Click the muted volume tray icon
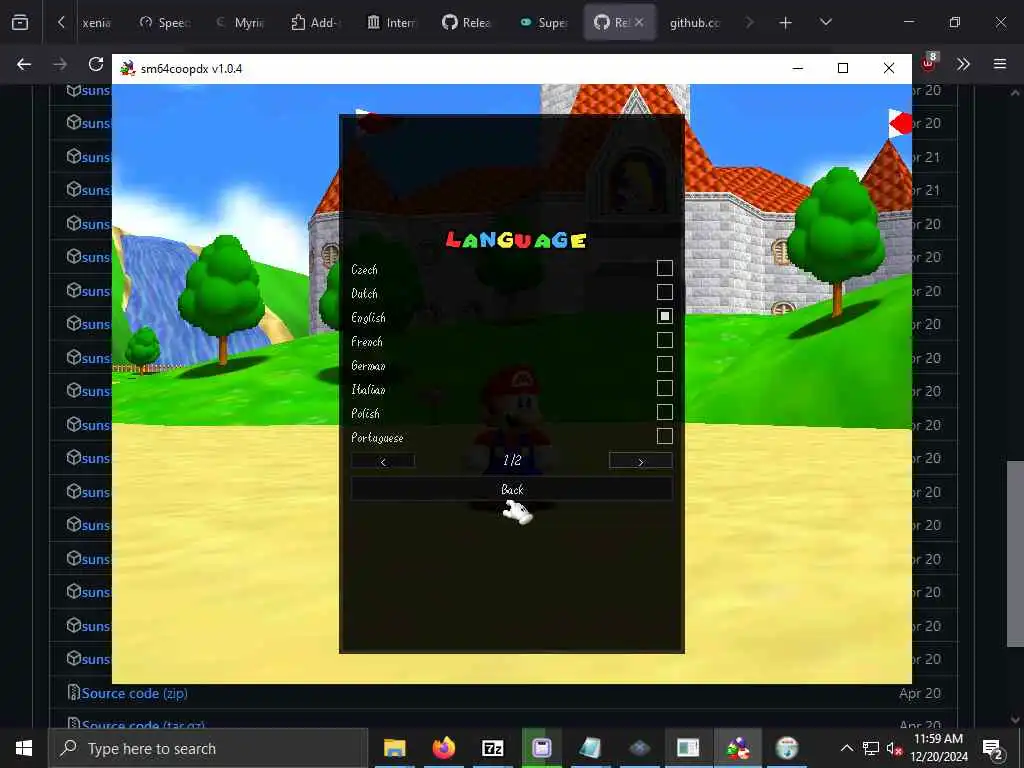Screen dimensions: 1024x768 894,748
